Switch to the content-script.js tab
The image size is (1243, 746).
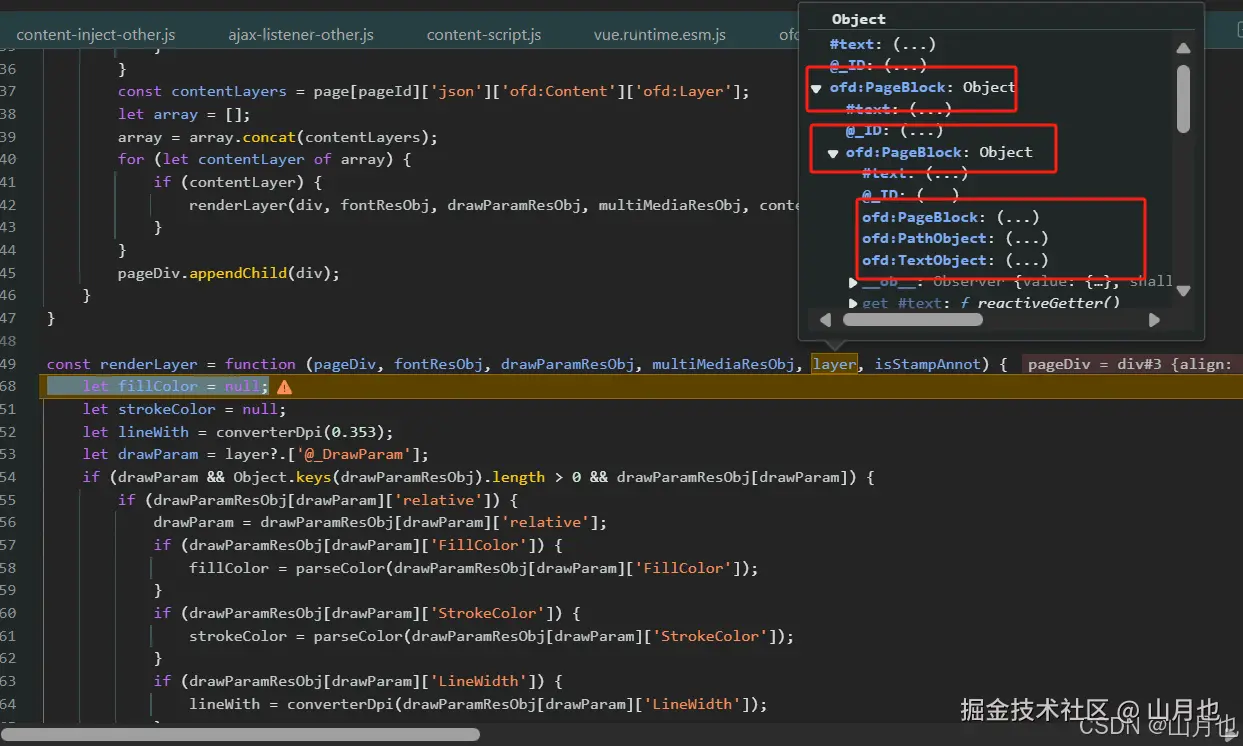click(484, 34)
